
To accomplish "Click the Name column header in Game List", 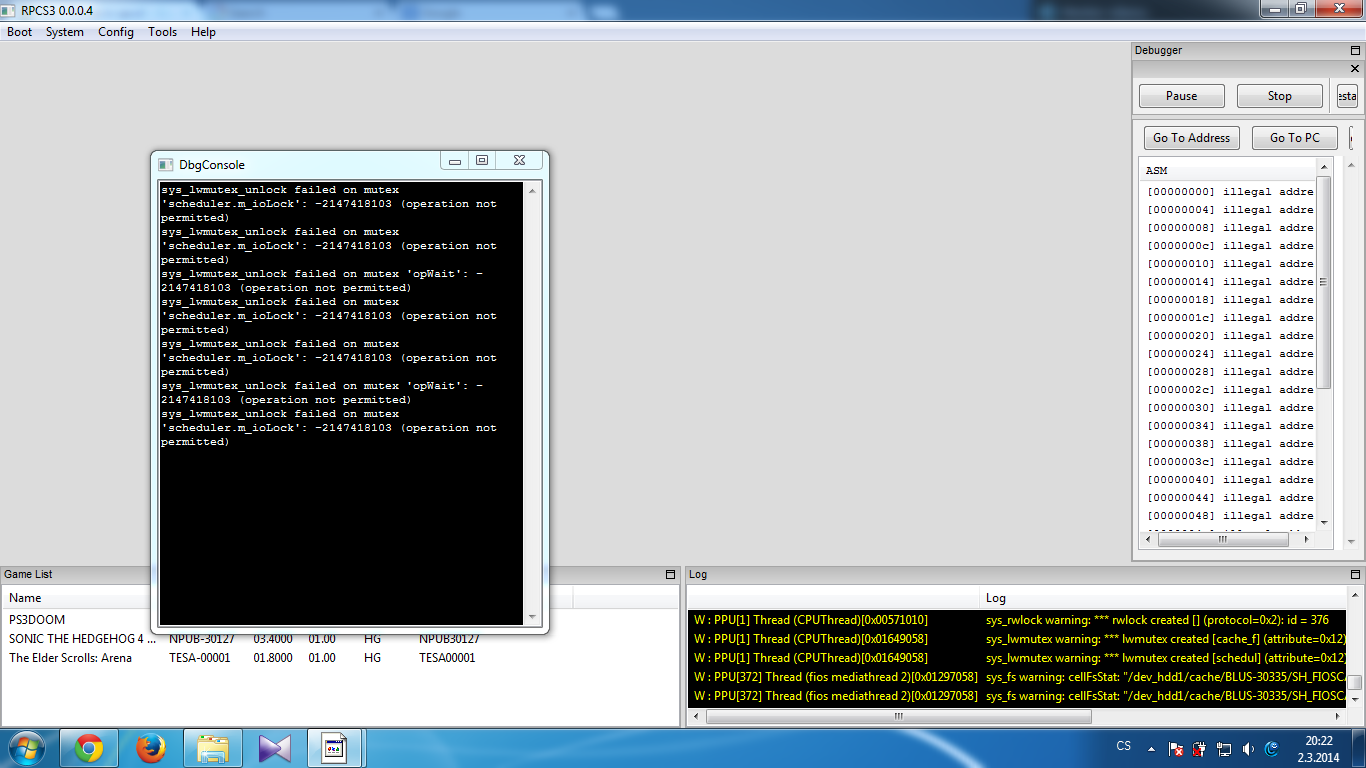I will click(x=25, y=598).
